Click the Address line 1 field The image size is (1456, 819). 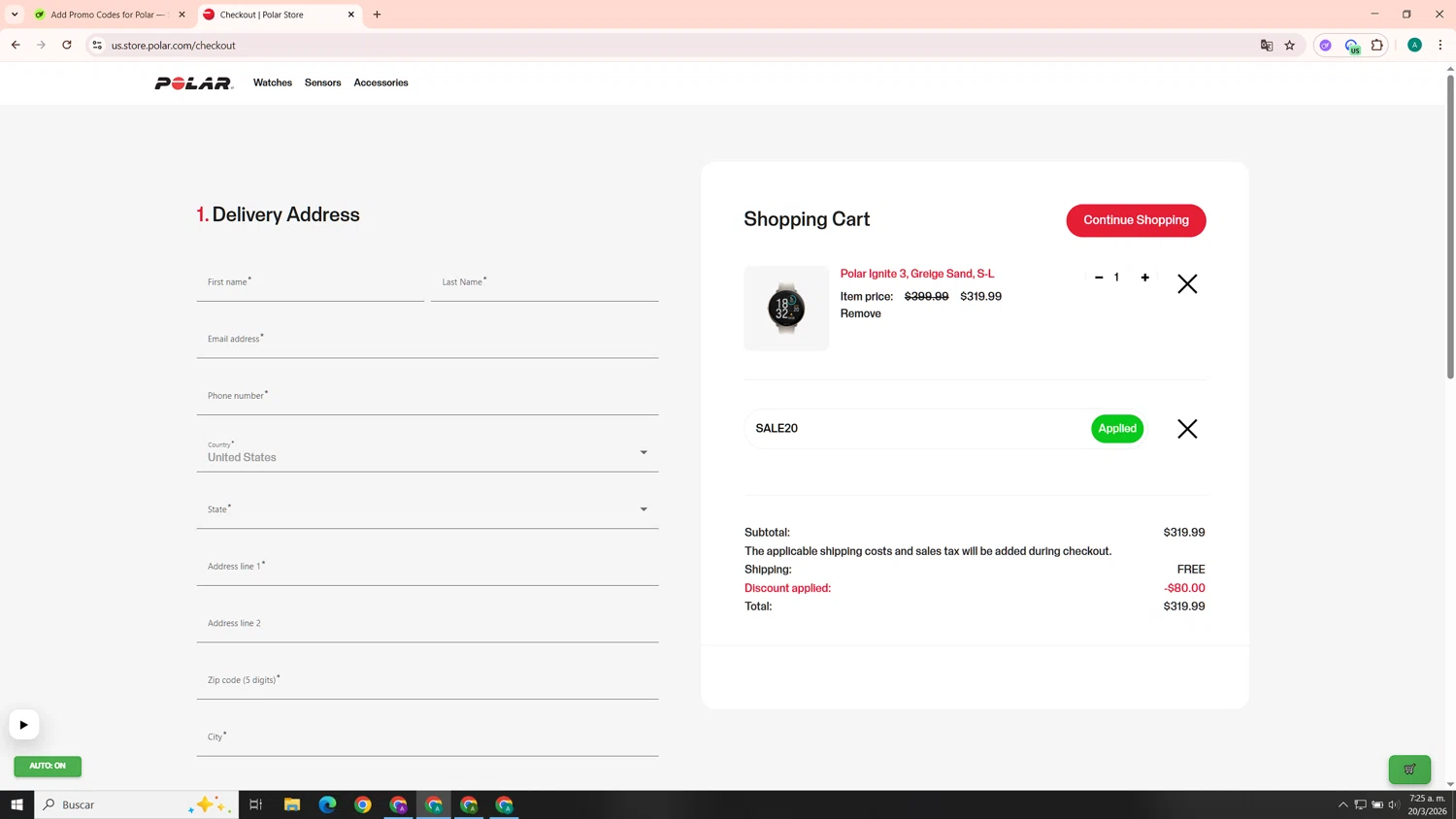pyautogui.click(x=427, y=567)
